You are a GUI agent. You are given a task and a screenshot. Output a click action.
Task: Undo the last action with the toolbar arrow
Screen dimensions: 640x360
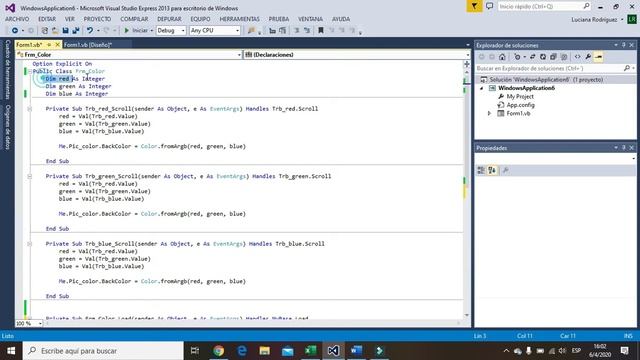click(90, 31)
